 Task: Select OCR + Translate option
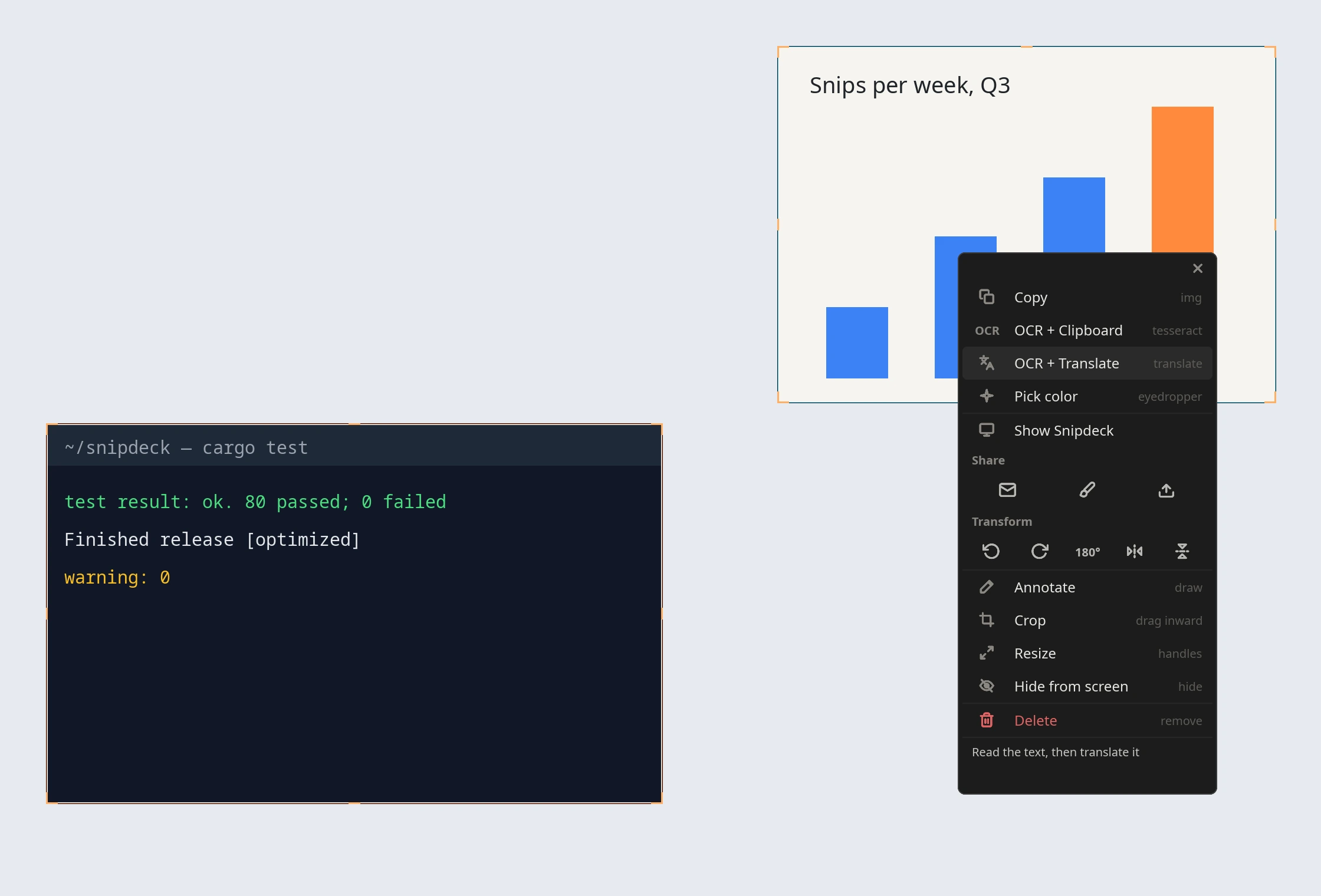click(1087, 364)
